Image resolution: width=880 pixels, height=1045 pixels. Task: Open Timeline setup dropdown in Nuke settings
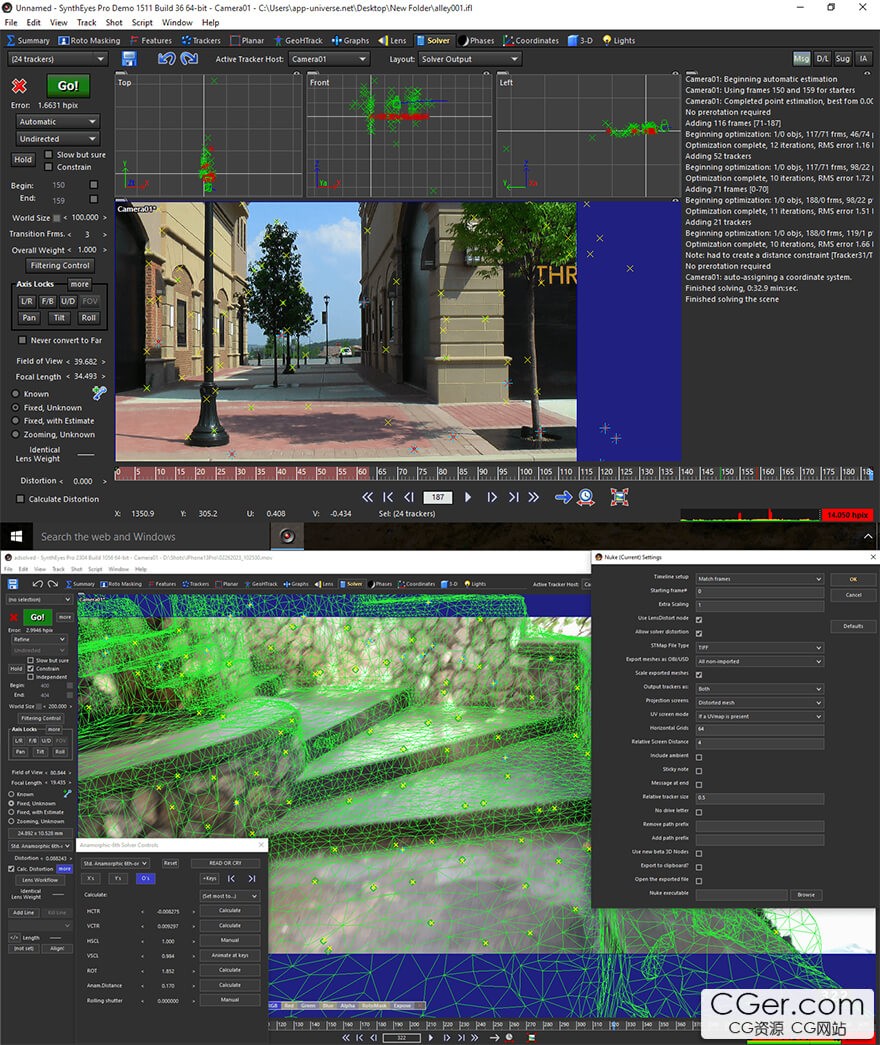point(760,578)
